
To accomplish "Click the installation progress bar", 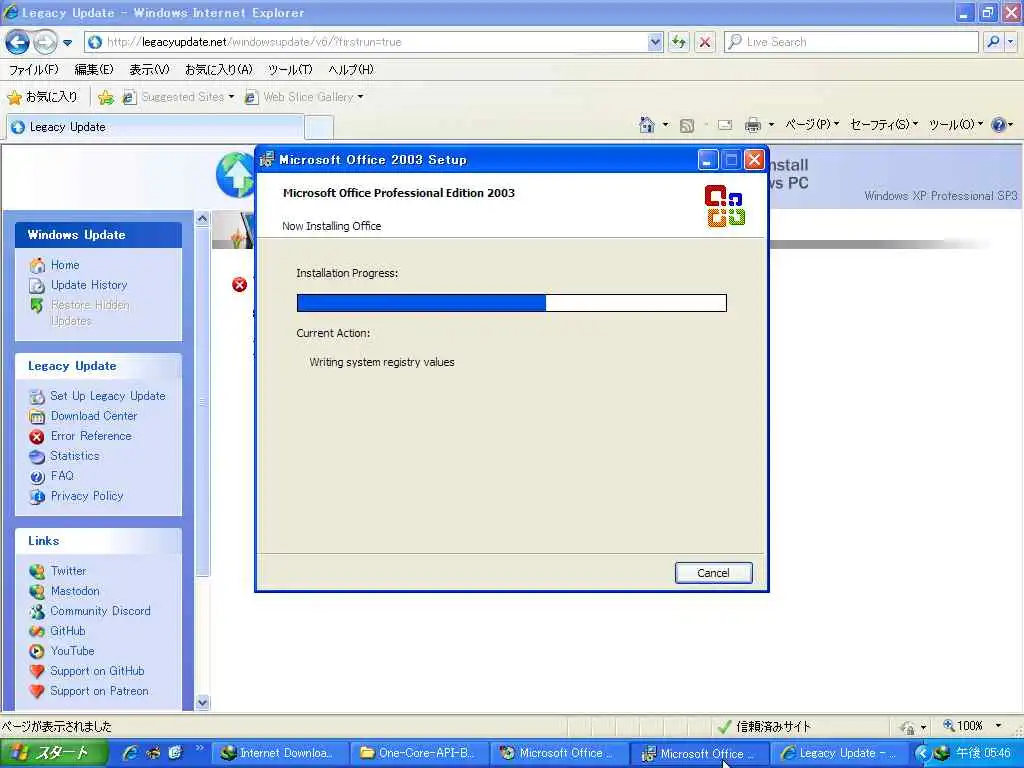I will tap(511, 302).
